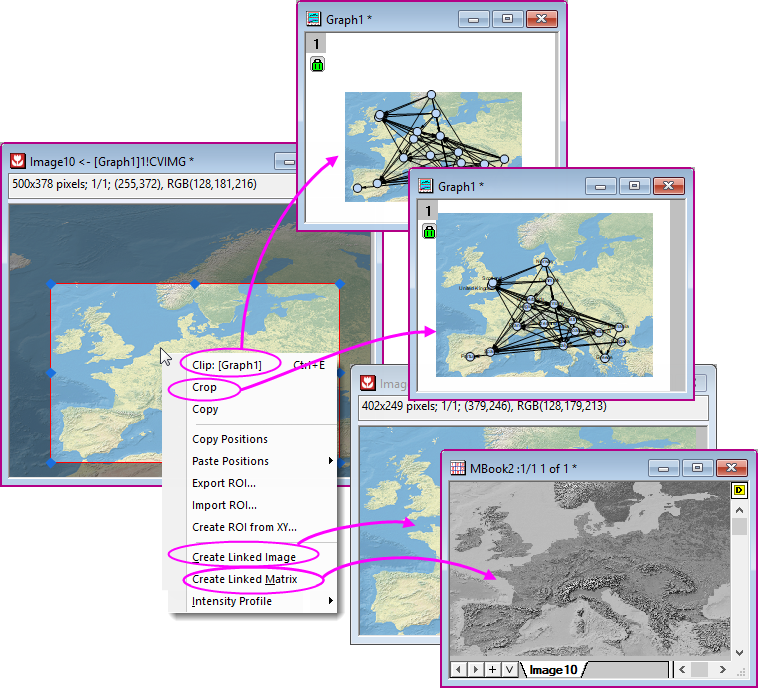This screenshot has width=758, height=688.
Task: Click the cropped Image window red icon
Action: click(x=368, y=383)
